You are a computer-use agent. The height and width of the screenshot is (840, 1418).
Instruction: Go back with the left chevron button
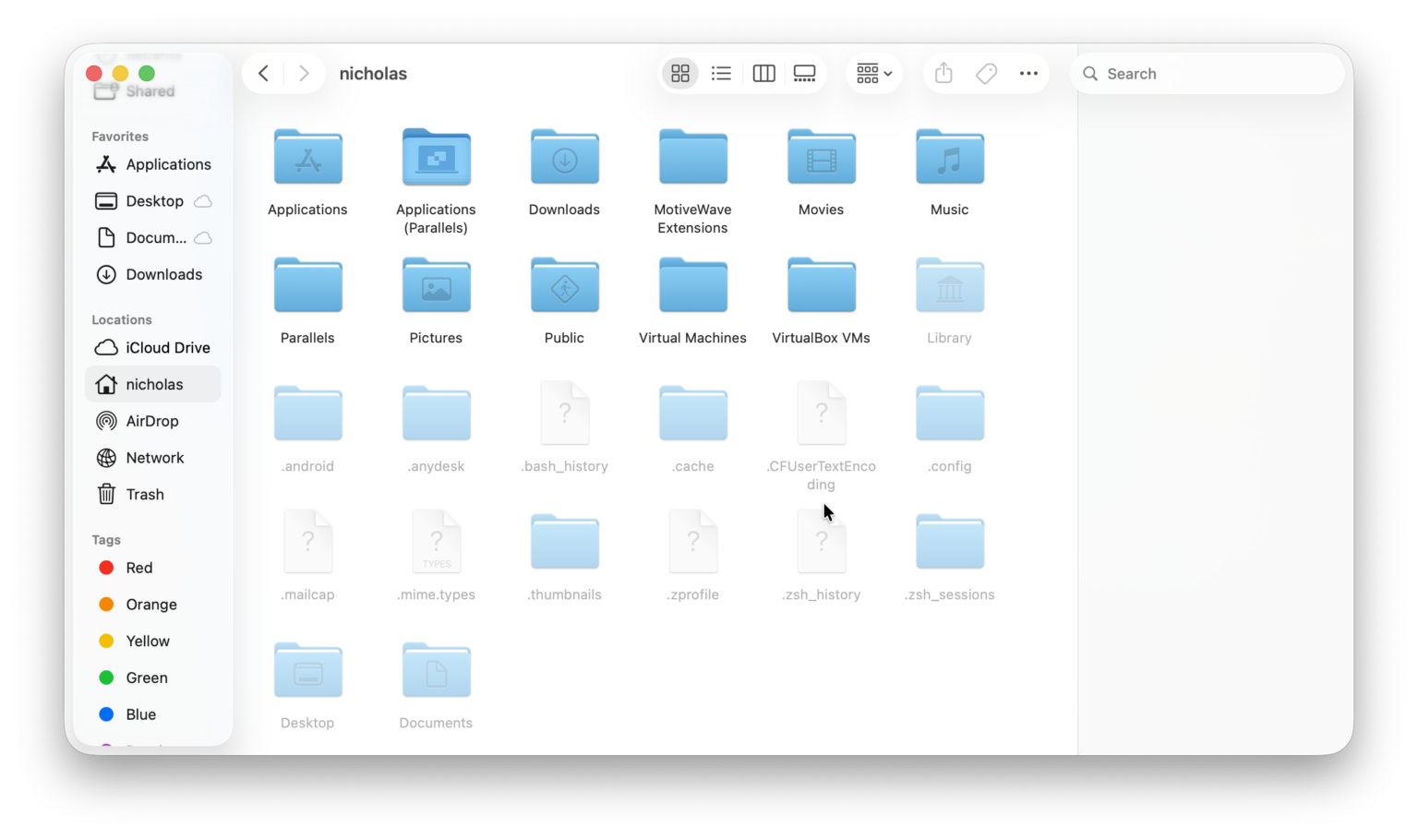pos(264,74)
